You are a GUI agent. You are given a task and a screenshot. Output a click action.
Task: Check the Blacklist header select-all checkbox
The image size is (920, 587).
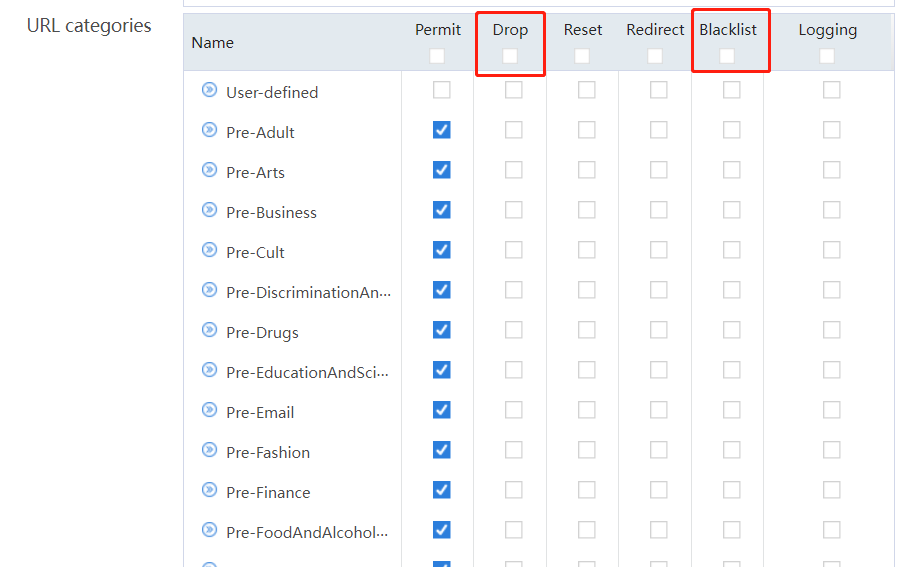tap(727, 56)
